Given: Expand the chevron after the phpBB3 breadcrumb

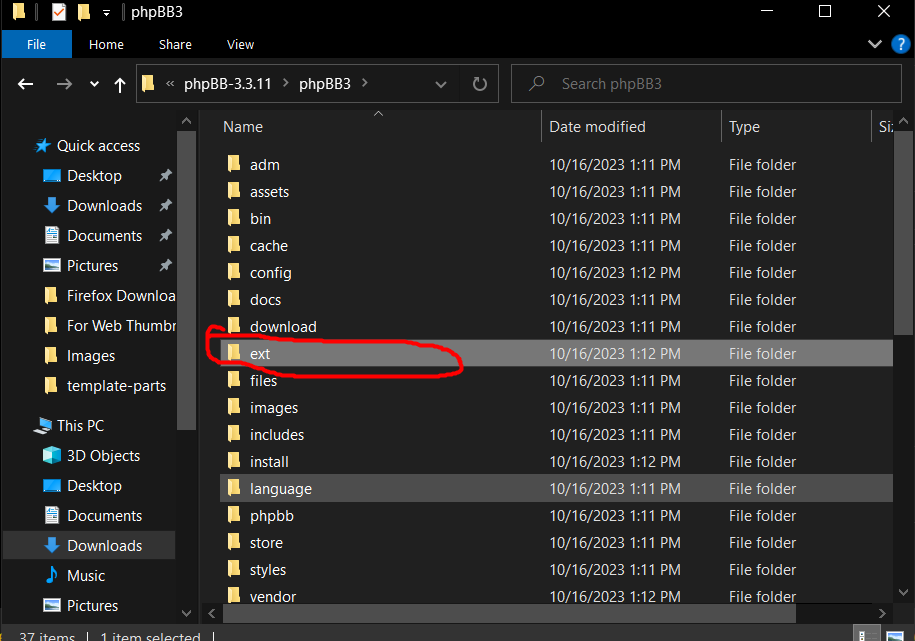Looking at the screenshot, I should [x=365, y=83].
